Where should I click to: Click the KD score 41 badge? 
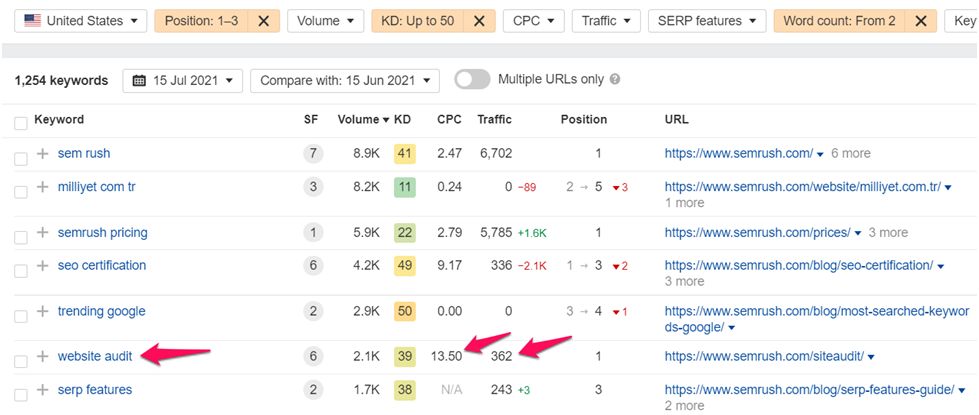click(x=405, y=154)
